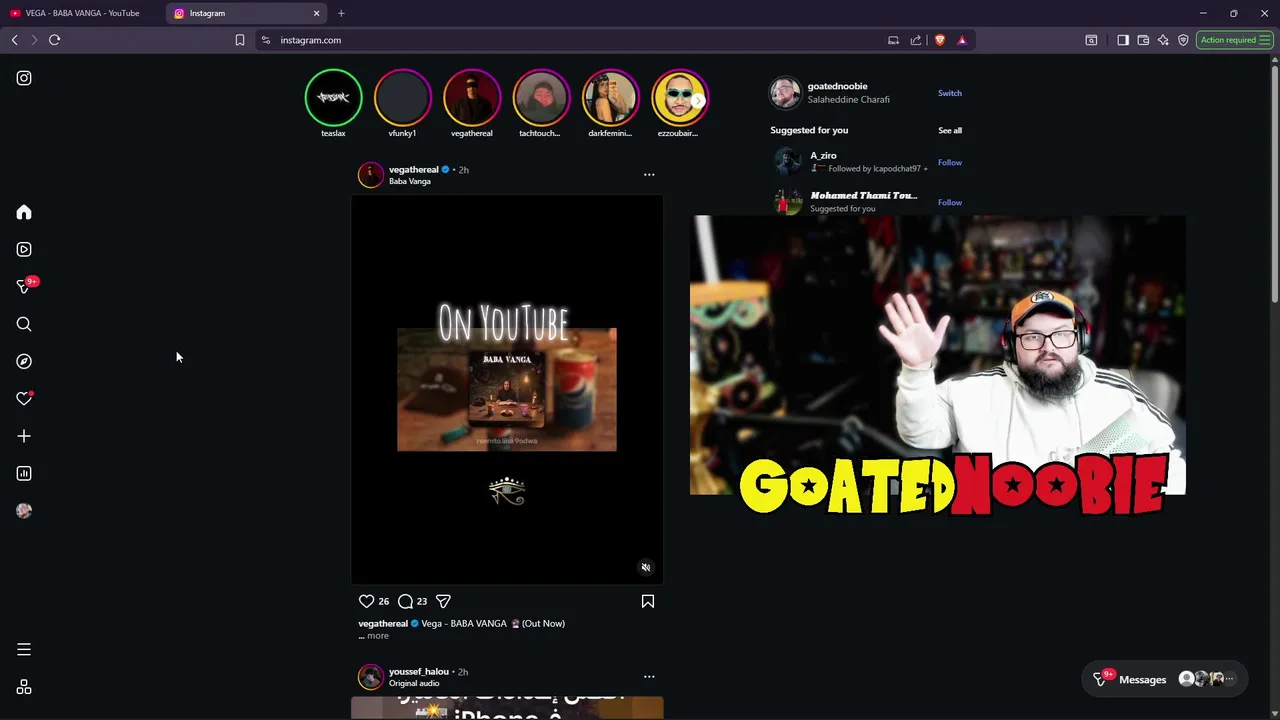
Task: Unmute the Baba Vanga video
Action: tap(646, 567)
